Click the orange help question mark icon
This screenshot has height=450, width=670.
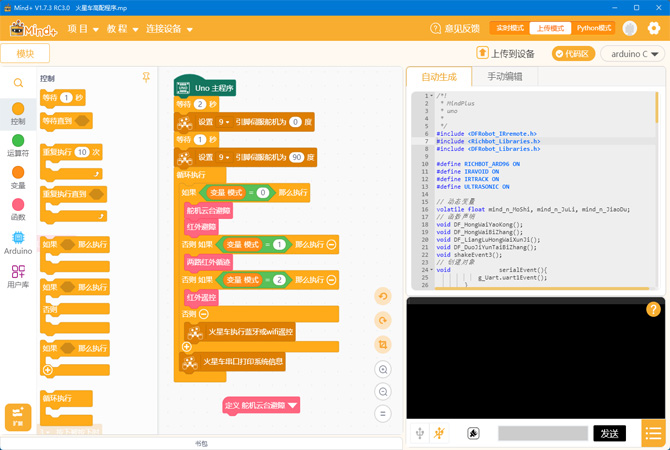coord(653,309)
